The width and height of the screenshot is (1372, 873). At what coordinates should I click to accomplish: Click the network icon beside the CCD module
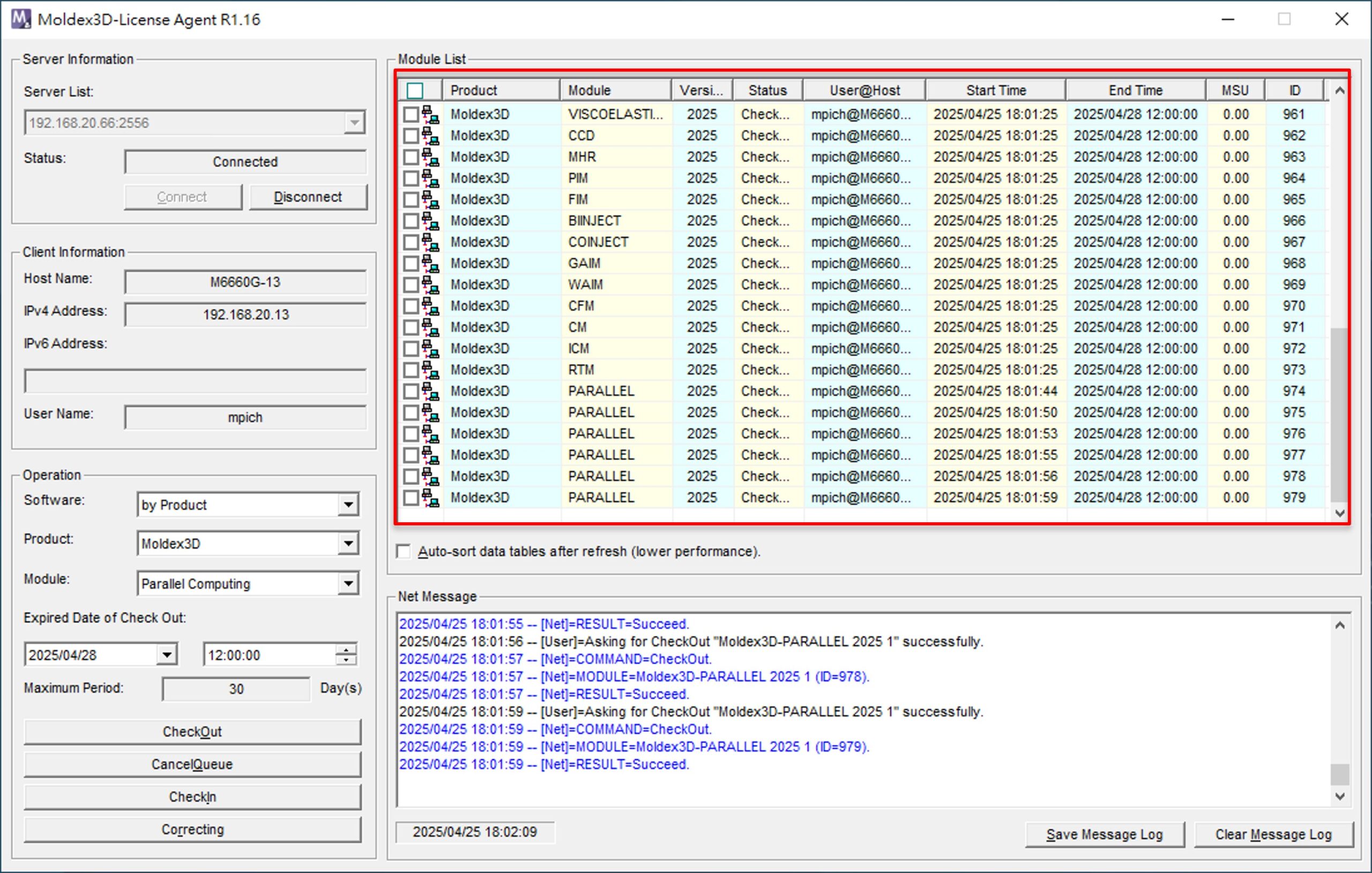[431, 136]
